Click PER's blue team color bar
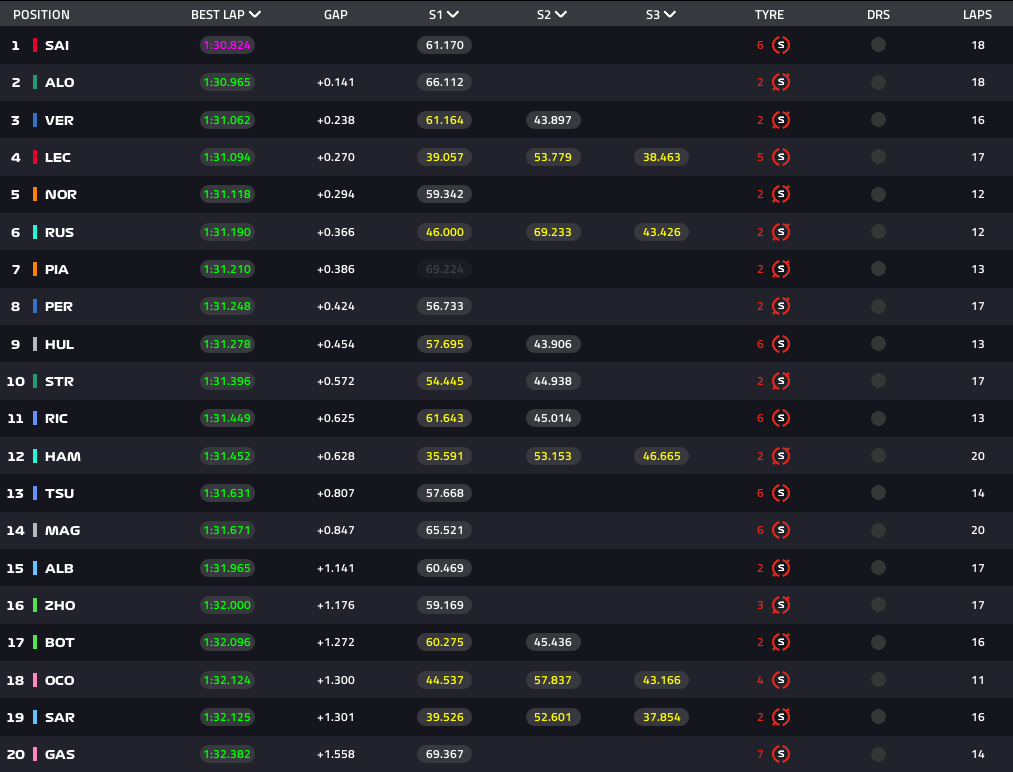 [37, 306]
